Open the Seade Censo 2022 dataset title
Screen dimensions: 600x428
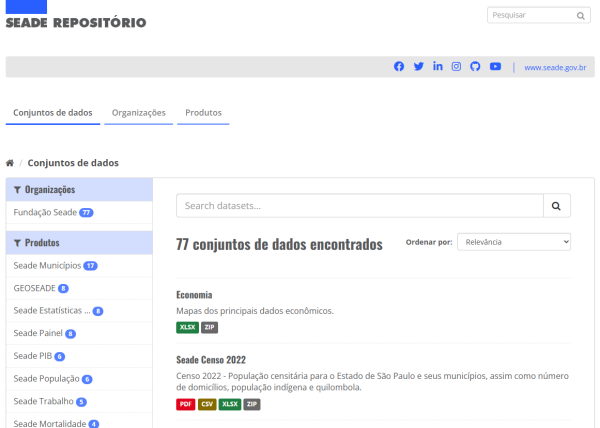click(x=211, y=360)
